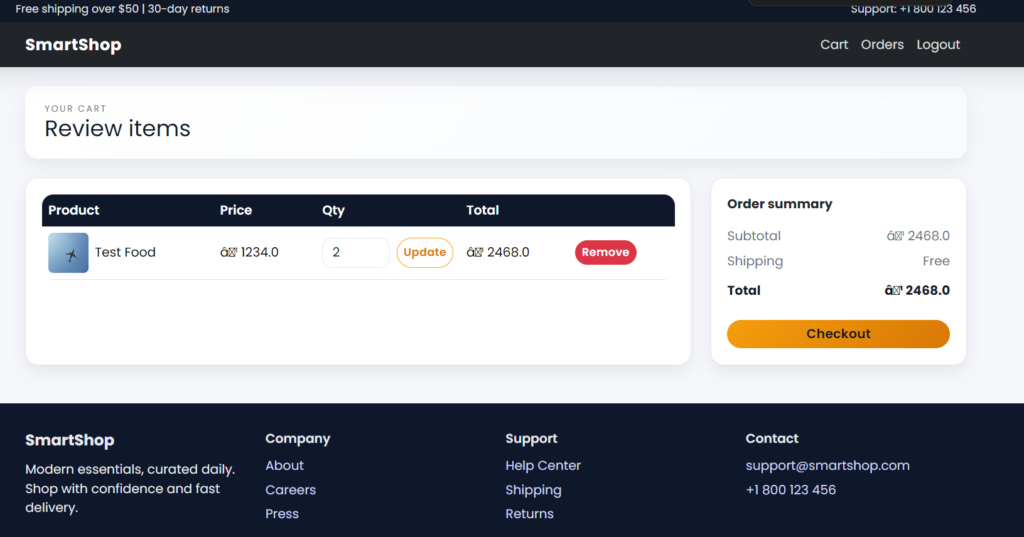This screenshot has width=1024, height=537.
Task: Click the unit price value 1234.0
Action: (x=249, y=252)
